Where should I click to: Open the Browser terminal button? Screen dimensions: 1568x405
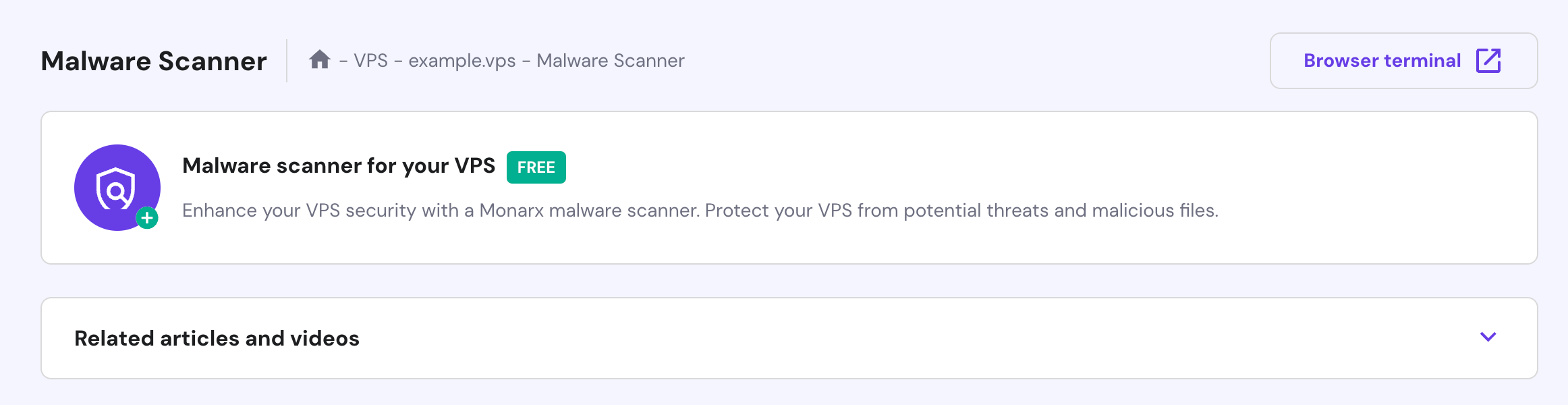1382,61
